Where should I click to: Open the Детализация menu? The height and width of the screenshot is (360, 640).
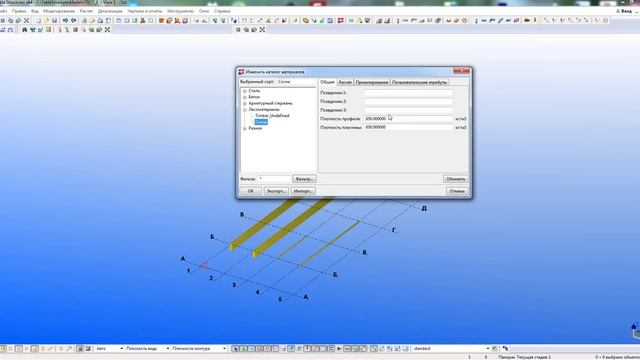(x=110, y=11)
